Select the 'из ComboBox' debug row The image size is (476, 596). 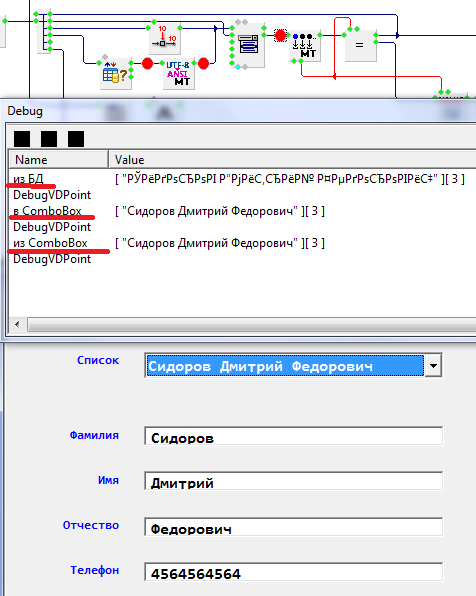[242, 243]
